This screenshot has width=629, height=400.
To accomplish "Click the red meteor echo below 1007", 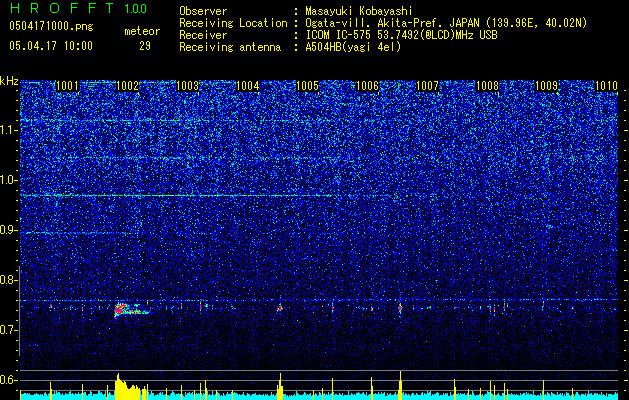I will pyautogui.click(x=400, y=308).
